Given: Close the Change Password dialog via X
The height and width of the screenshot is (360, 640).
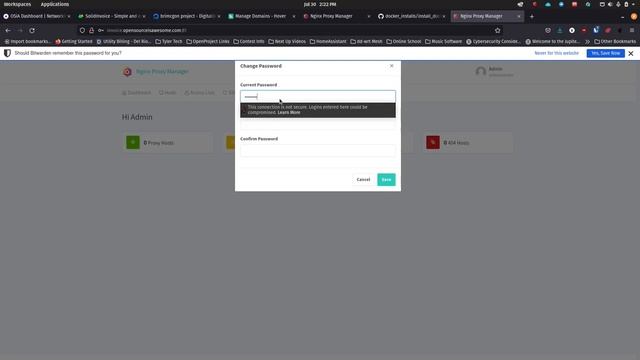Looking at the screenshot, I should (x=391, y=66).
